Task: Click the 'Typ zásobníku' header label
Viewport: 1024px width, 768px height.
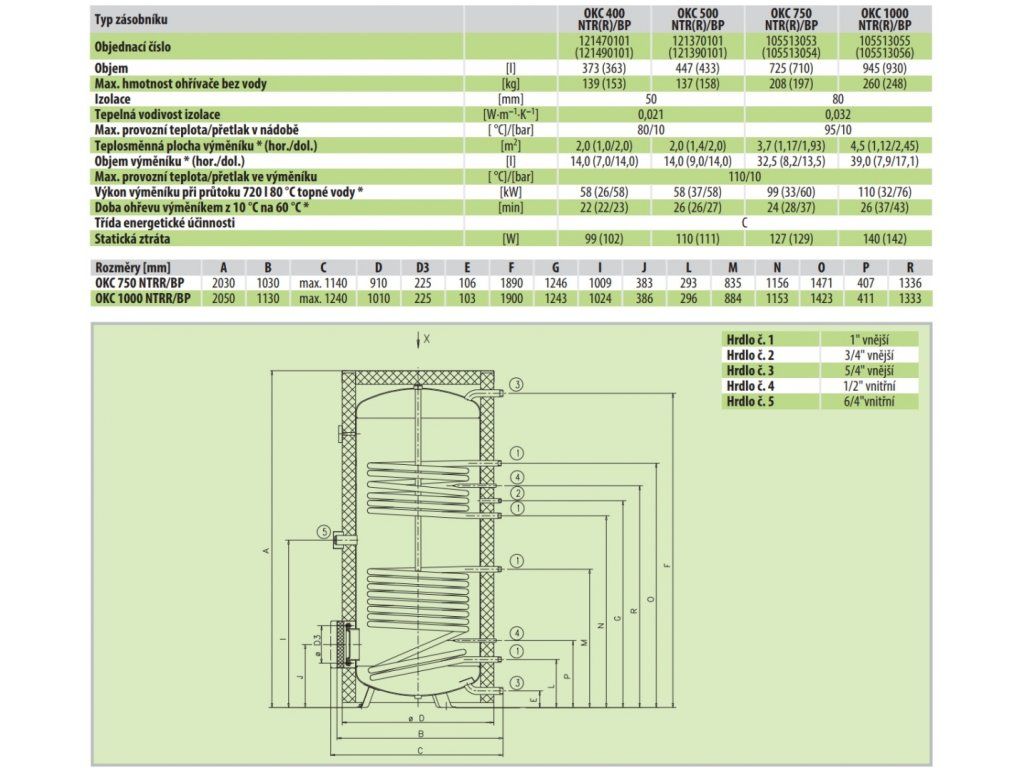Action: (131, 20)
